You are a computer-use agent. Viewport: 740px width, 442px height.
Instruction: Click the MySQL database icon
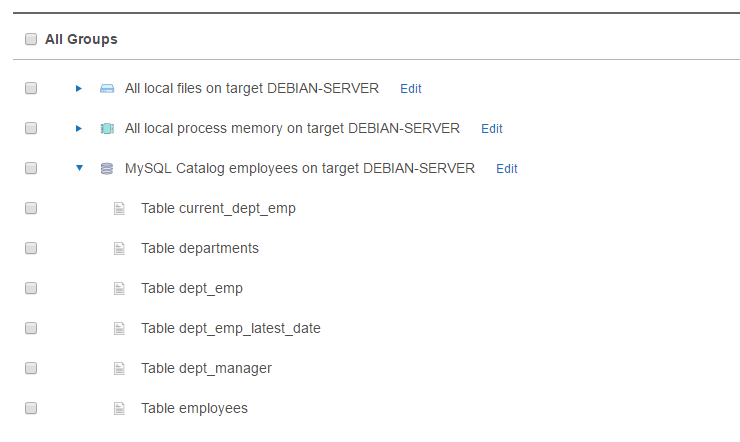[107, 169]
